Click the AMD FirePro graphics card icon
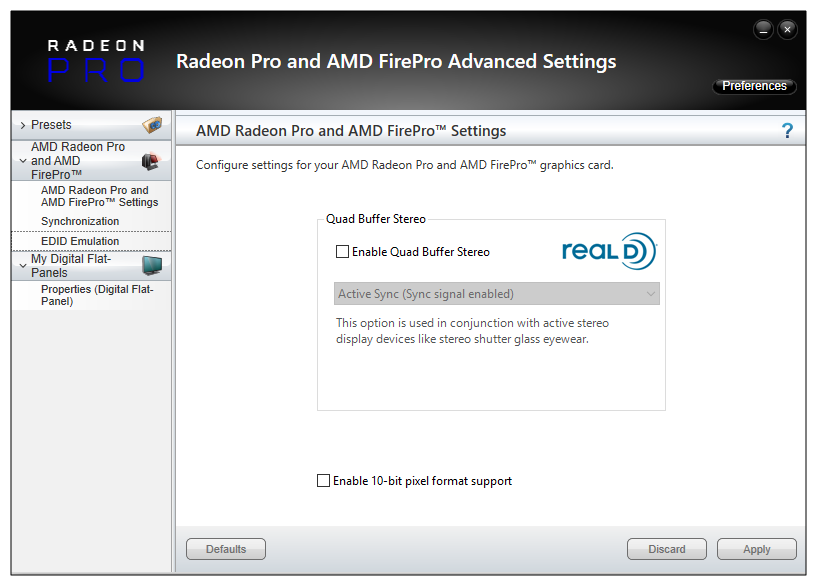 (x=151, y=160)
